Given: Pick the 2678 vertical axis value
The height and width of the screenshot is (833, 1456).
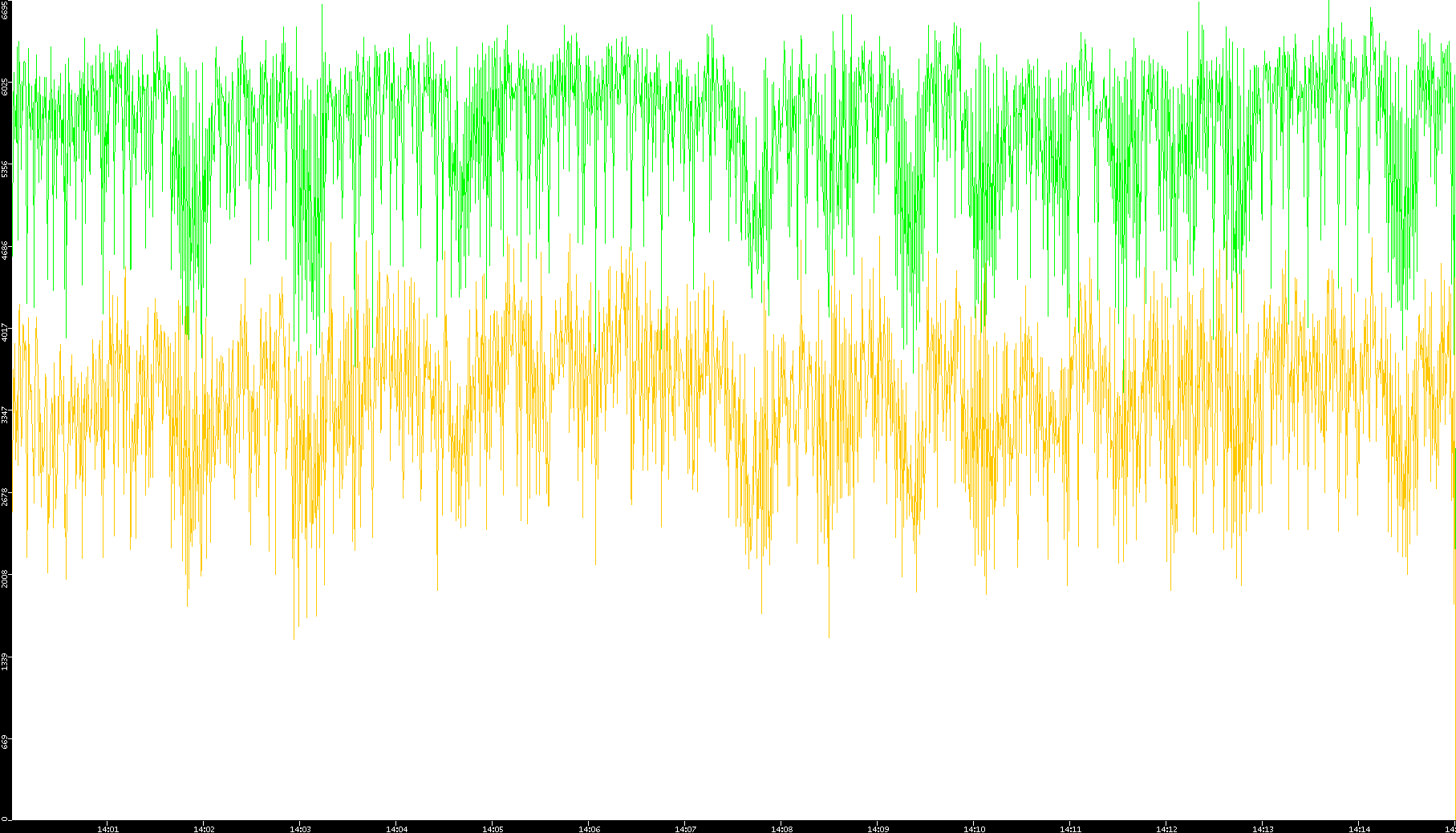Looking at the screenshot, I should (6, 496).
